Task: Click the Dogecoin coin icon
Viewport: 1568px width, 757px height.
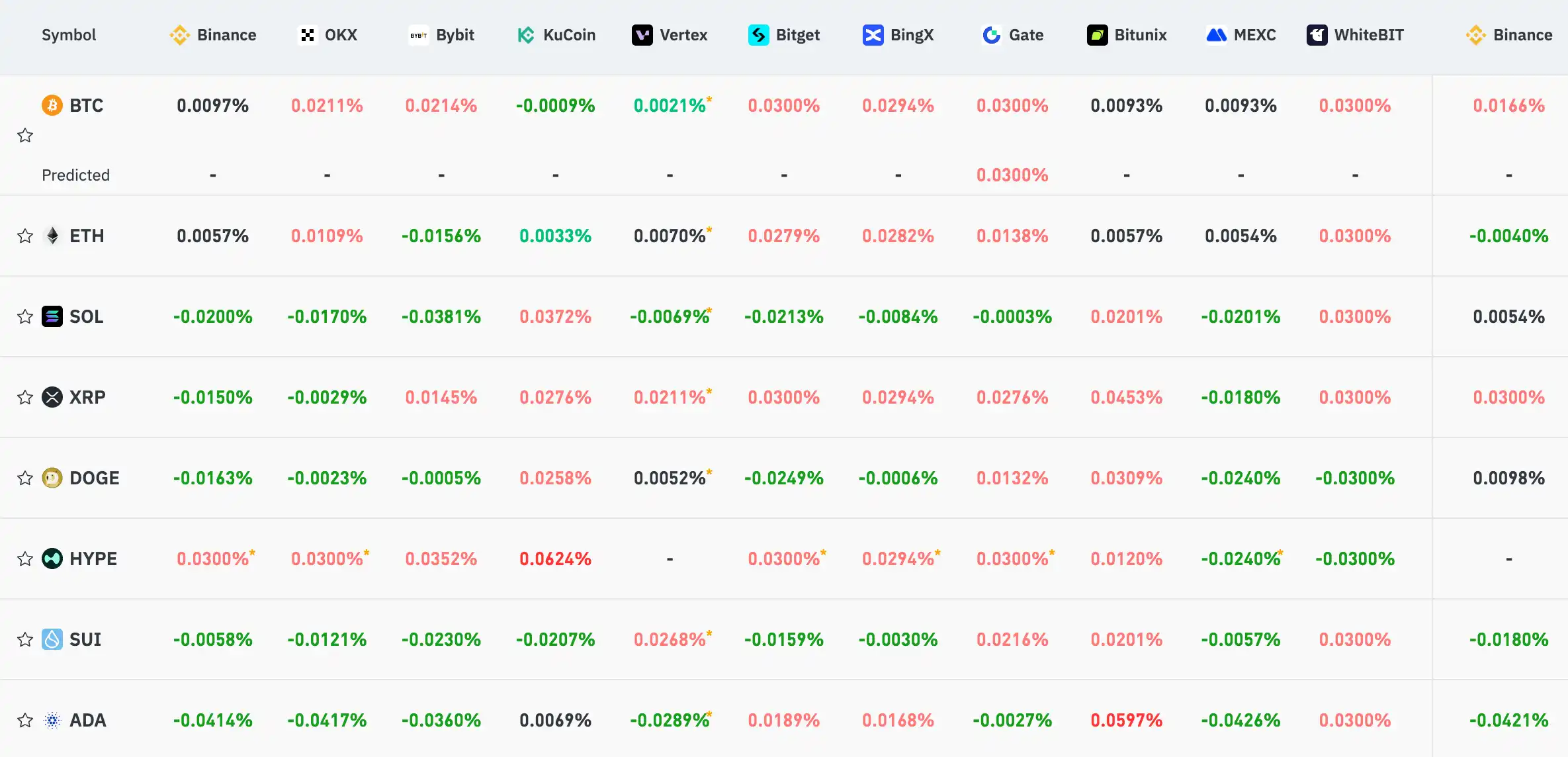Action: (52, 478)
